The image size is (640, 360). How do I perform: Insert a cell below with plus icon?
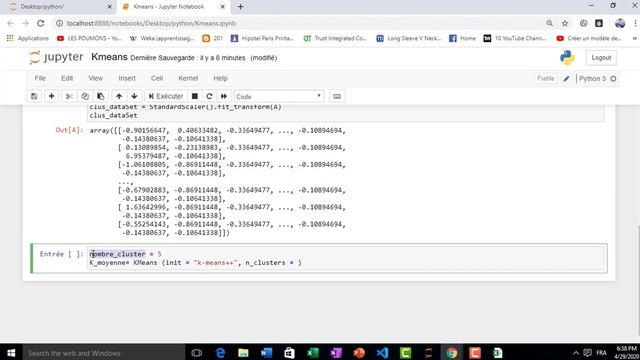51,96
